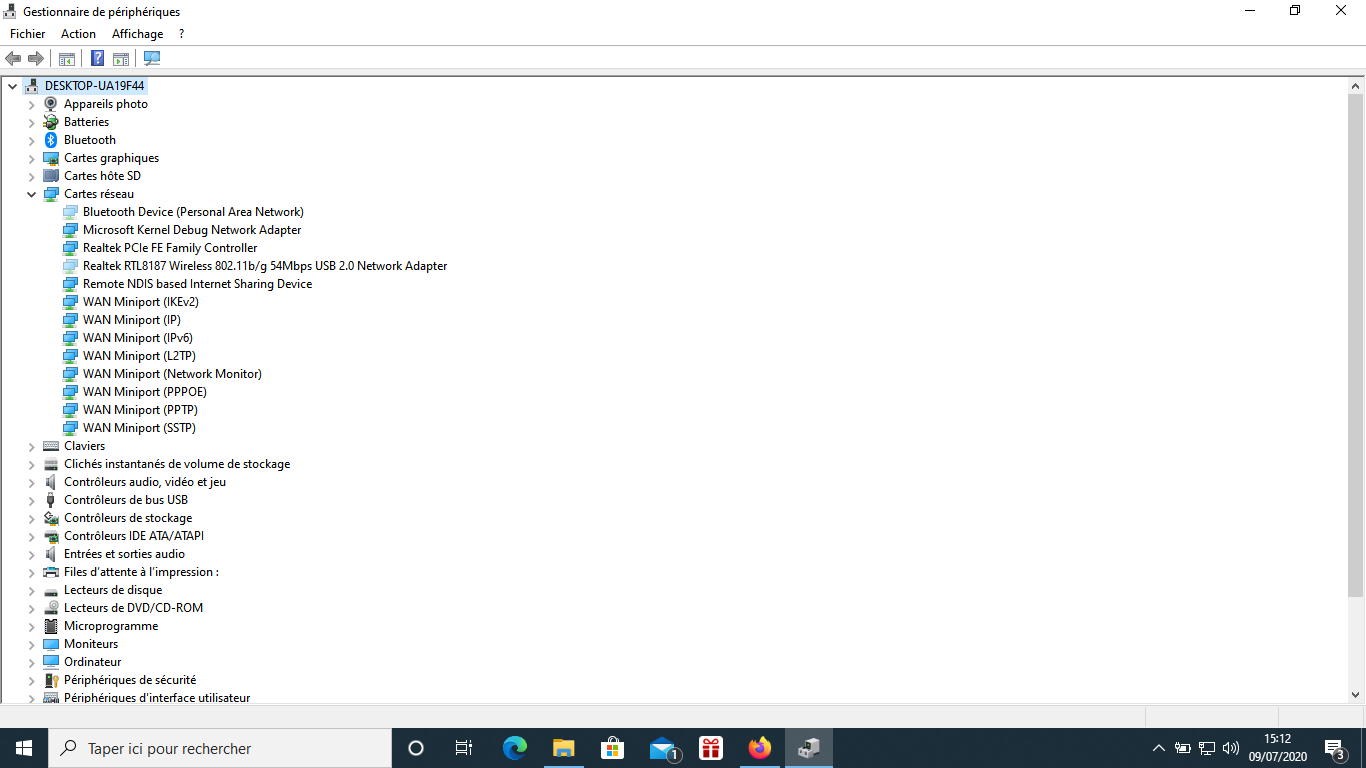This screenshot has height=768, width=1366.
Task: Open the Help toolbar icon
Action: coord(97,58)
